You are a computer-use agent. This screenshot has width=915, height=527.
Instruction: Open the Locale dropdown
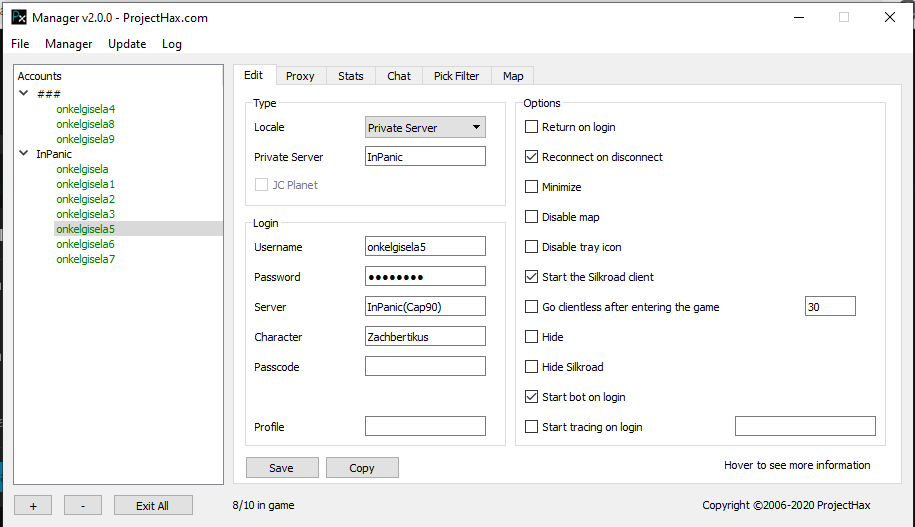425,127
